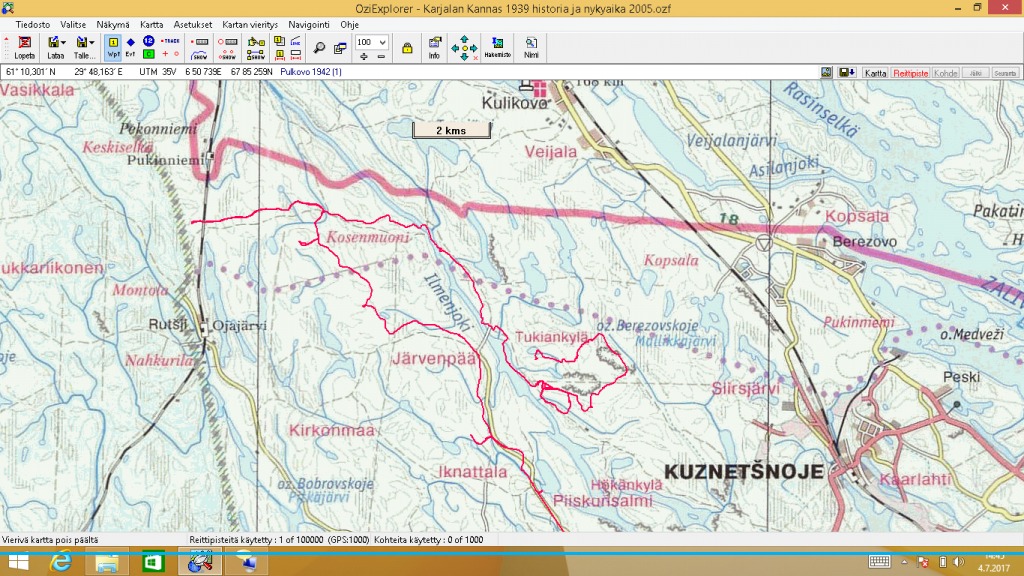Click the map arrows navigation icon

[x=463, y=47]
